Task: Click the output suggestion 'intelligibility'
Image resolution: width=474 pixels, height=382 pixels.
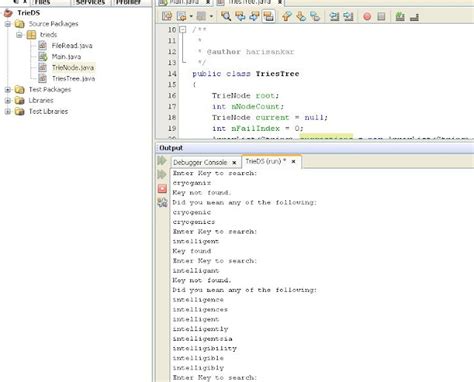Action: click(x=204, y=348)
